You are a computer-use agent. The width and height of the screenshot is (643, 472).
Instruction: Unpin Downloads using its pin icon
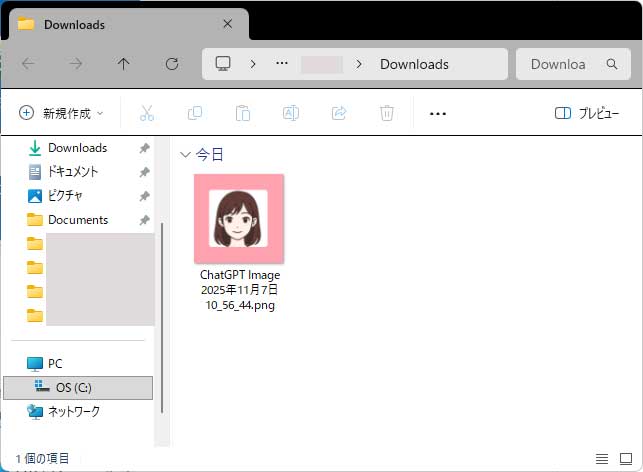[144, 148]
